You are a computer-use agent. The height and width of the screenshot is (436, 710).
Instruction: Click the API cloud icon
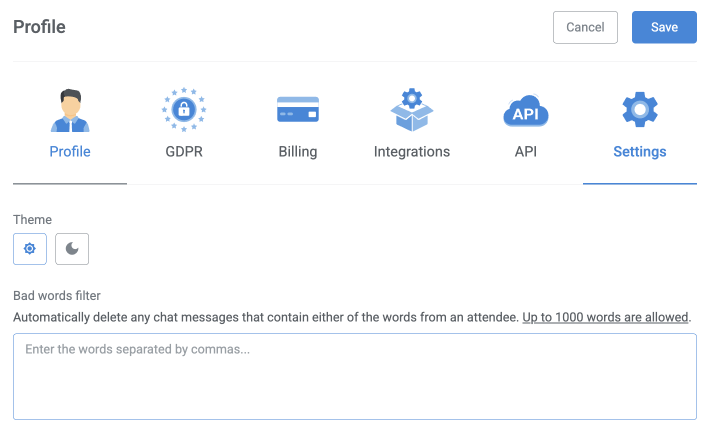click(526, 111)
